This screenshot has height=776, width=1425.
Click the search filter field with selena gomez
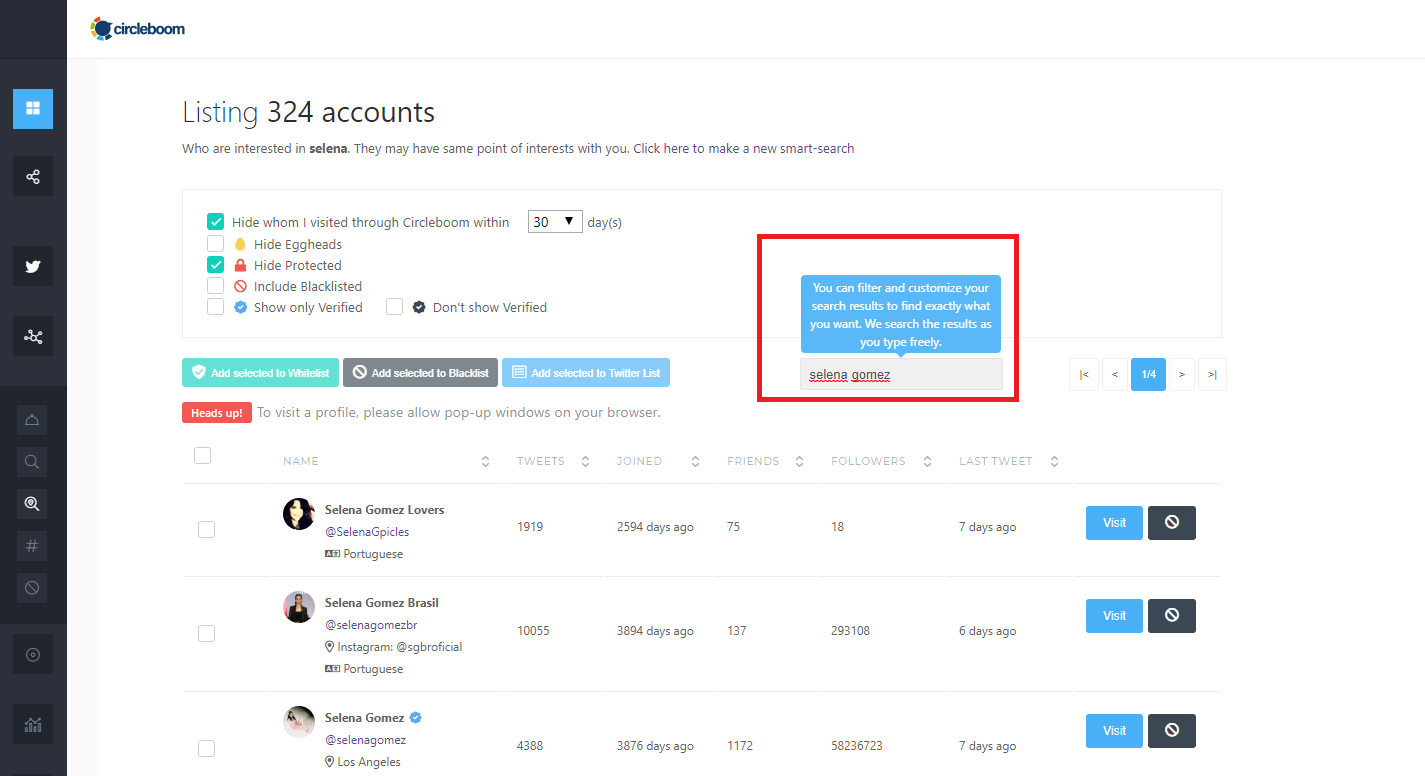pos(901,375)
